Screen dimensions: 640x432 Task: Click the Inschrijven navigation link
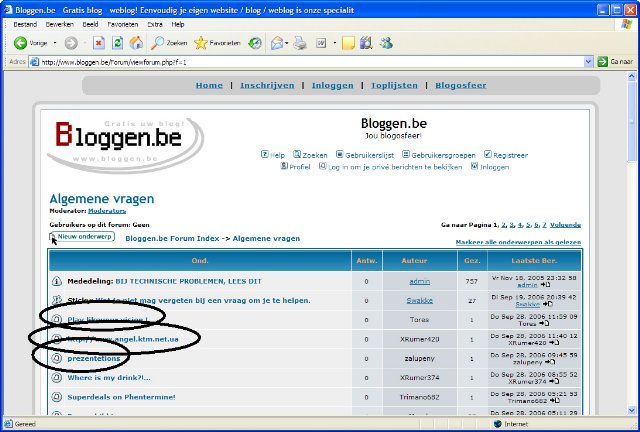[267, 86]
